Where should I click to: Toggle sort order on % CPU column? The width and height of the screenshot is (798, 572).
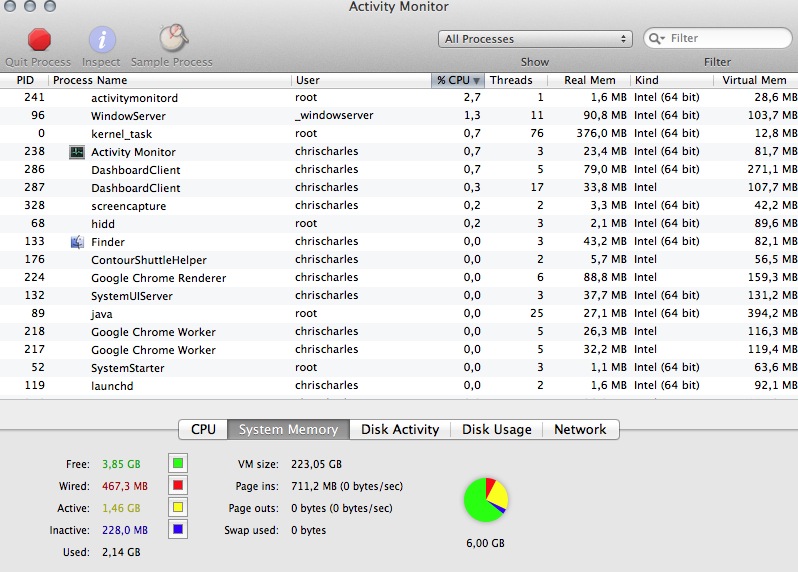pos(458,80)
